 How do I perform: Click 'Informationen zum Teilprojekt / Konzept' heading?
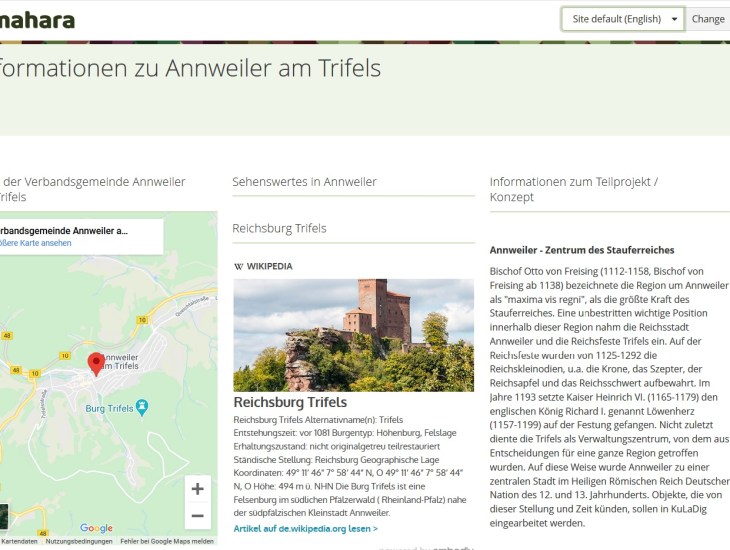point(573,189)
